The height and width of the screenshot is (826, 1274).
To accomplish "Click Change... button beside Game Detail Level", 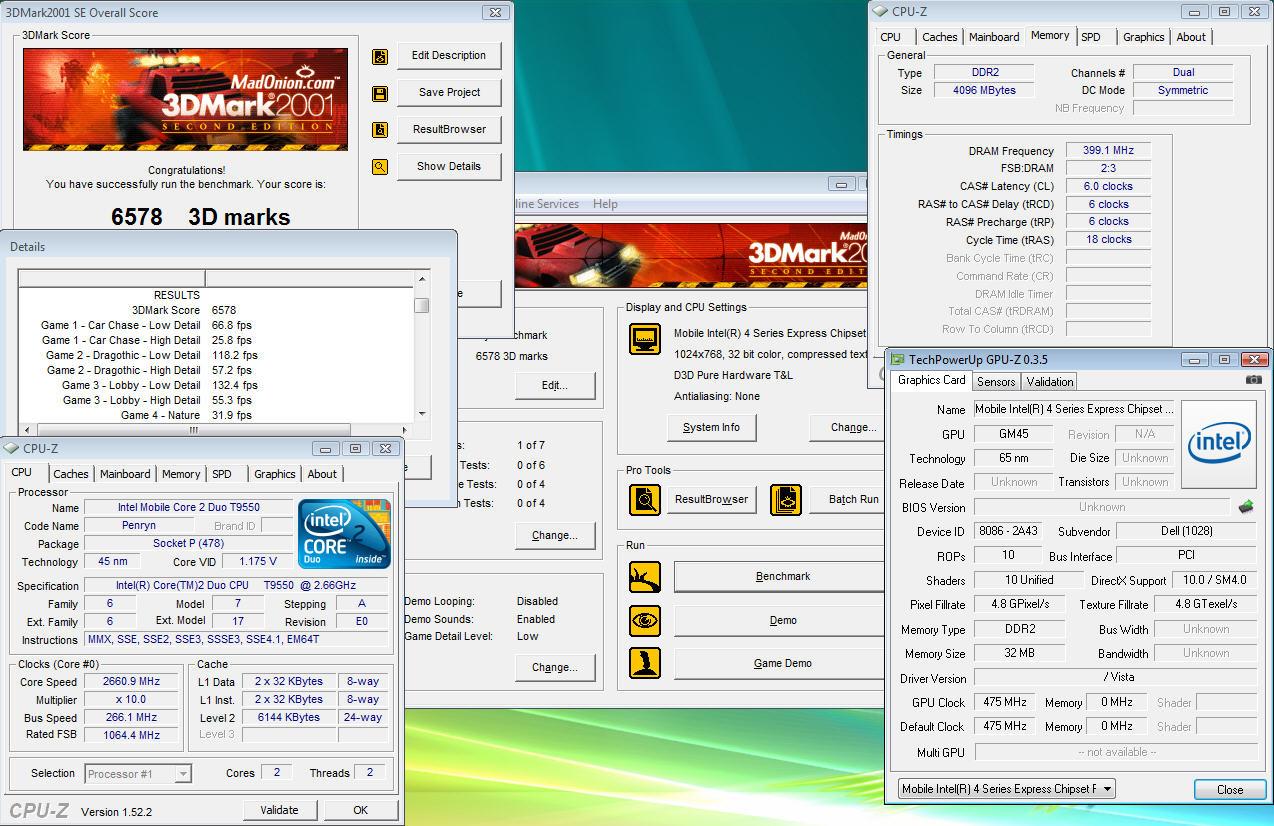I will pos(555,667).
